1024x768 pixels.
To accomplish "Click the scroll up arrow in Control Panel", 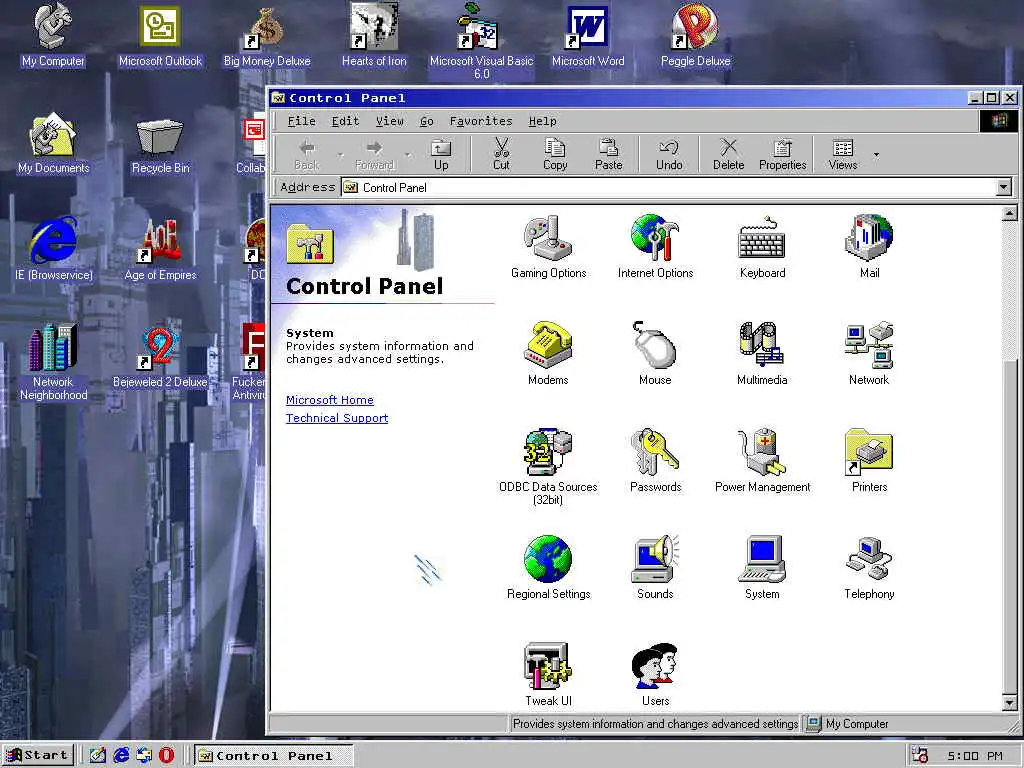I will 1009,214.
